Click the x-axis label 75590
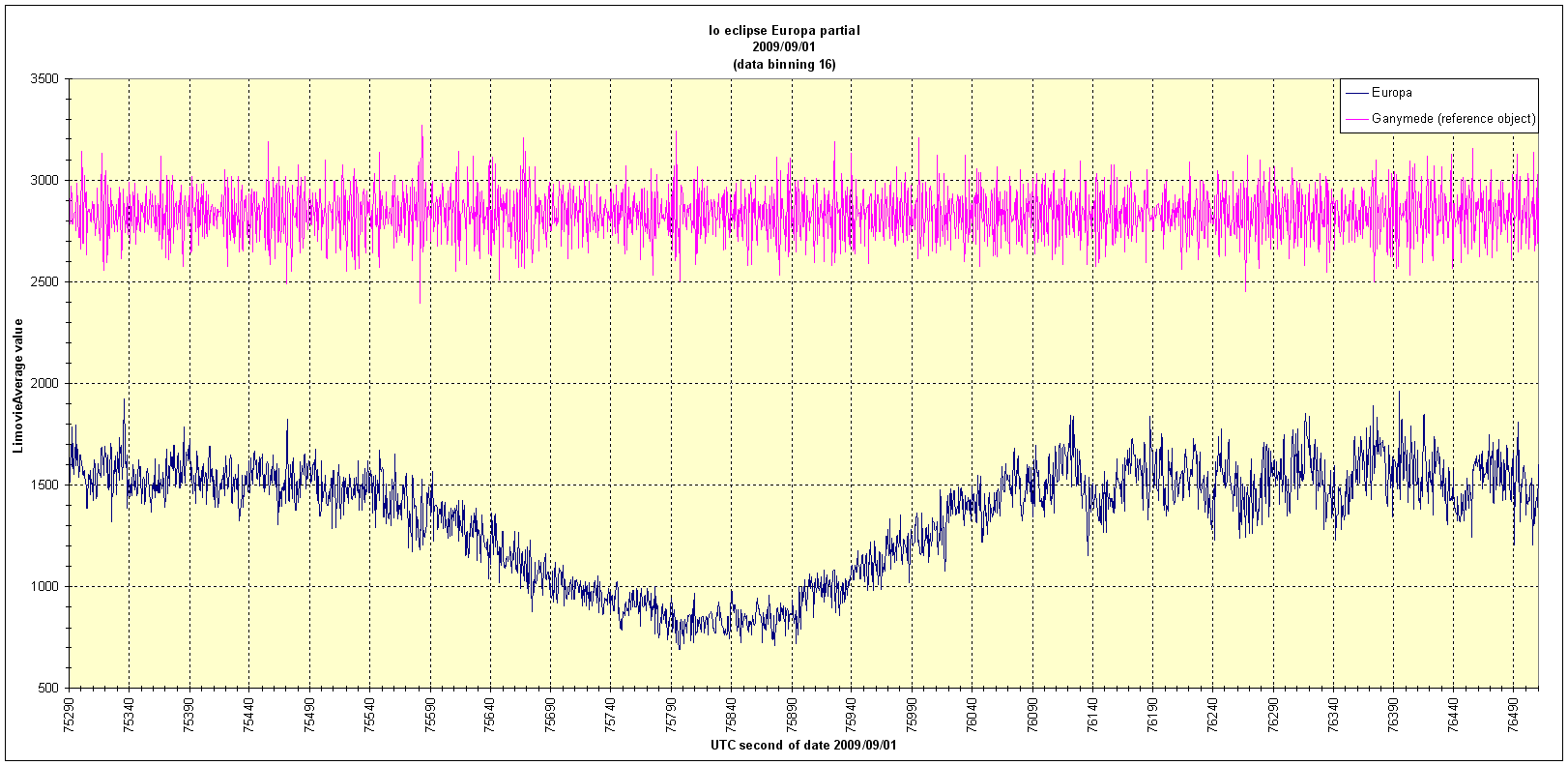This screenshot has width=1568, height=765. click(x=430, y=714)
